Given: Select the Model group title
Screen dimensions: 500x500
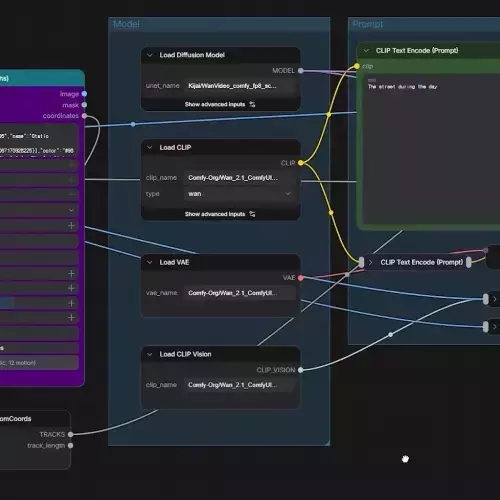Looking at the screenshot, I should point(126,24).
